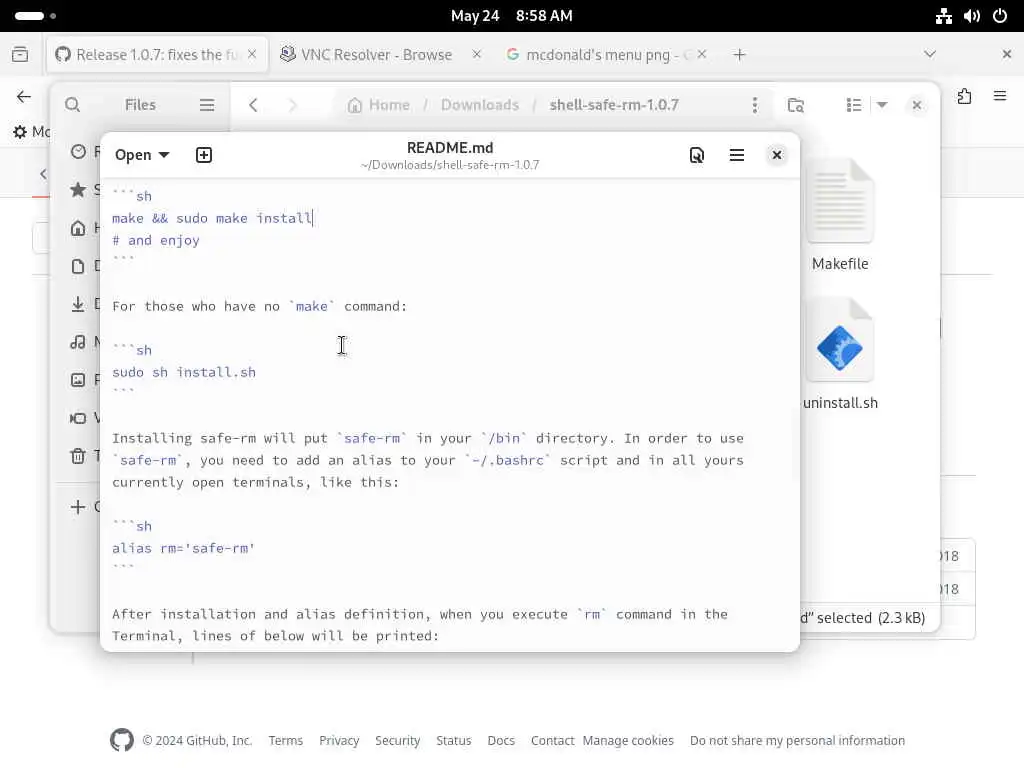1024x768 pixels.
Task: Open the GNOME Activities overview pill
Action: [x=35, y=16]
